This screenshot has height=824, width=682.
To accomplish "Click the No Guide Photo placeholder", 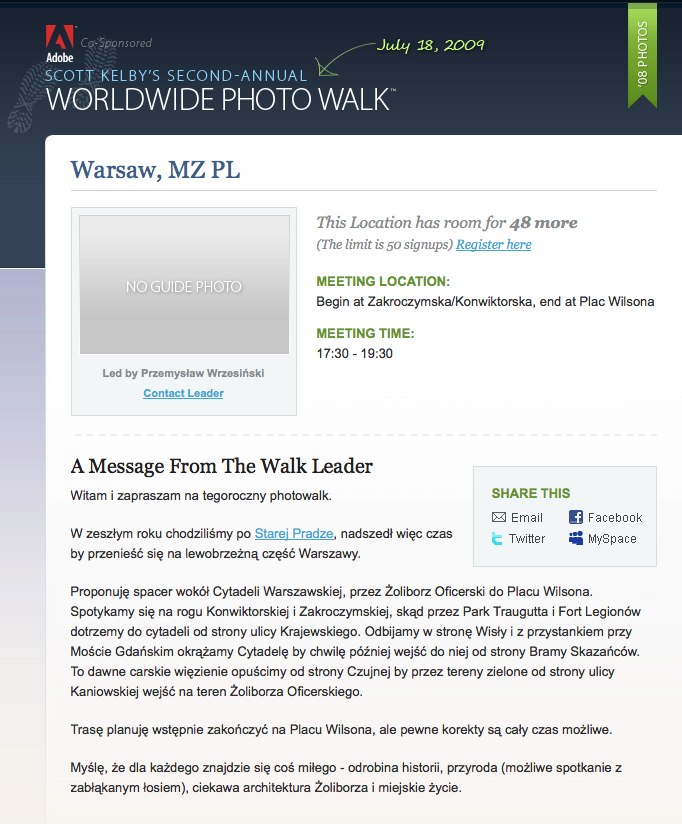I will coord(184,284).
